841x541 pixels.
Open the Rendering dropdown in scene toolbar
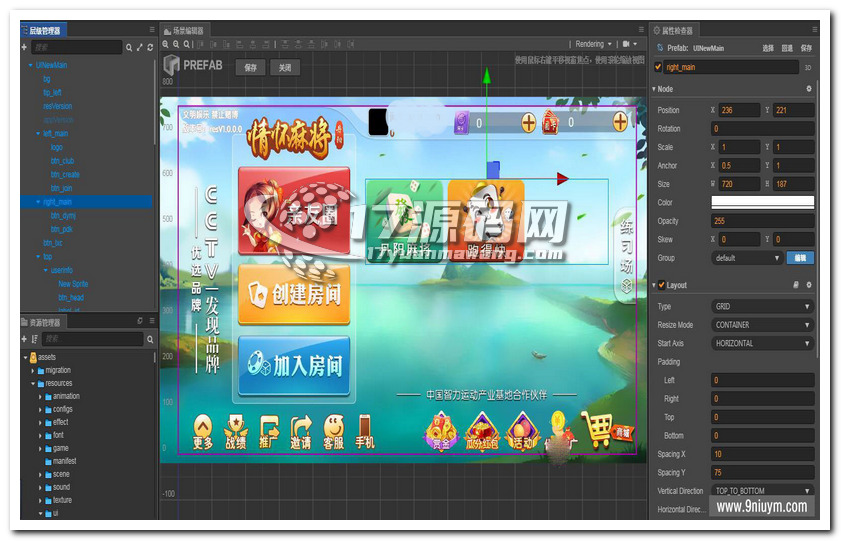593,44
